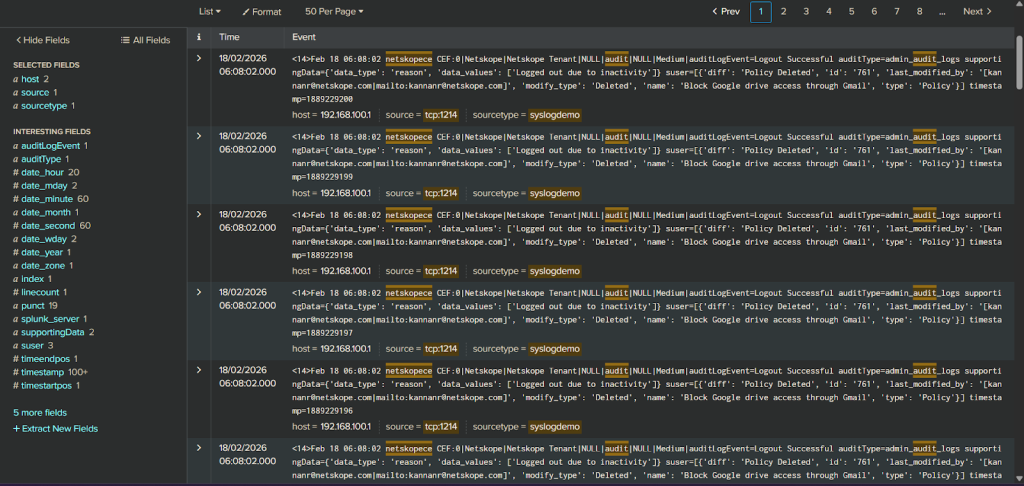Open the date_year field
Viewport: 1024px width, 486px height.
pos(42,252)
